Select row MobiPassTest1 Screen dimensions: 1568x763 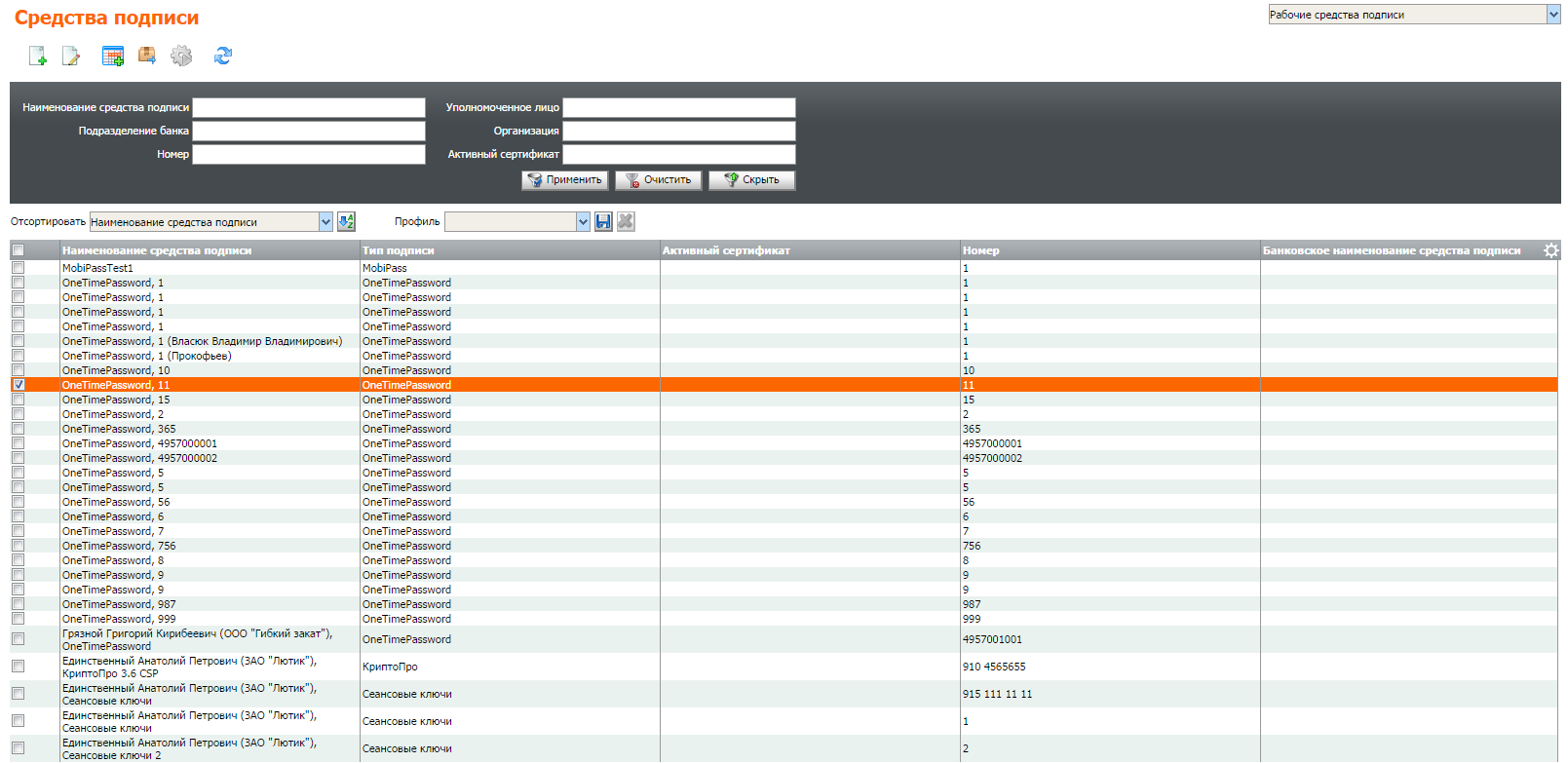pos(784,268)
